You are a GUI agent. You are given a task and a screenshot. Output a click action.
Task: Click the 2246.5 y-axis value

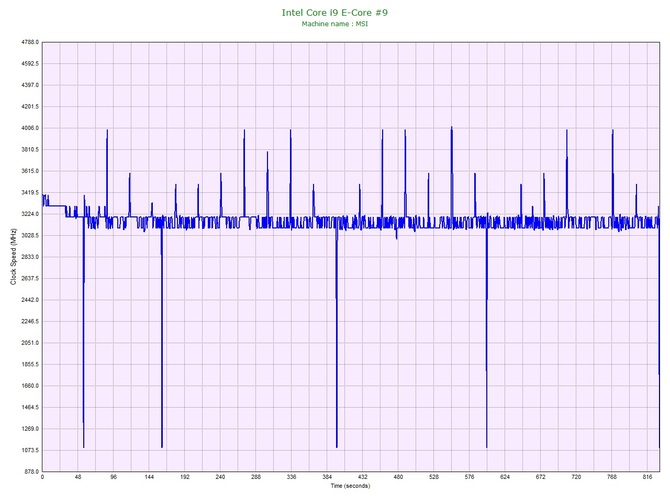tap(30, 321)
